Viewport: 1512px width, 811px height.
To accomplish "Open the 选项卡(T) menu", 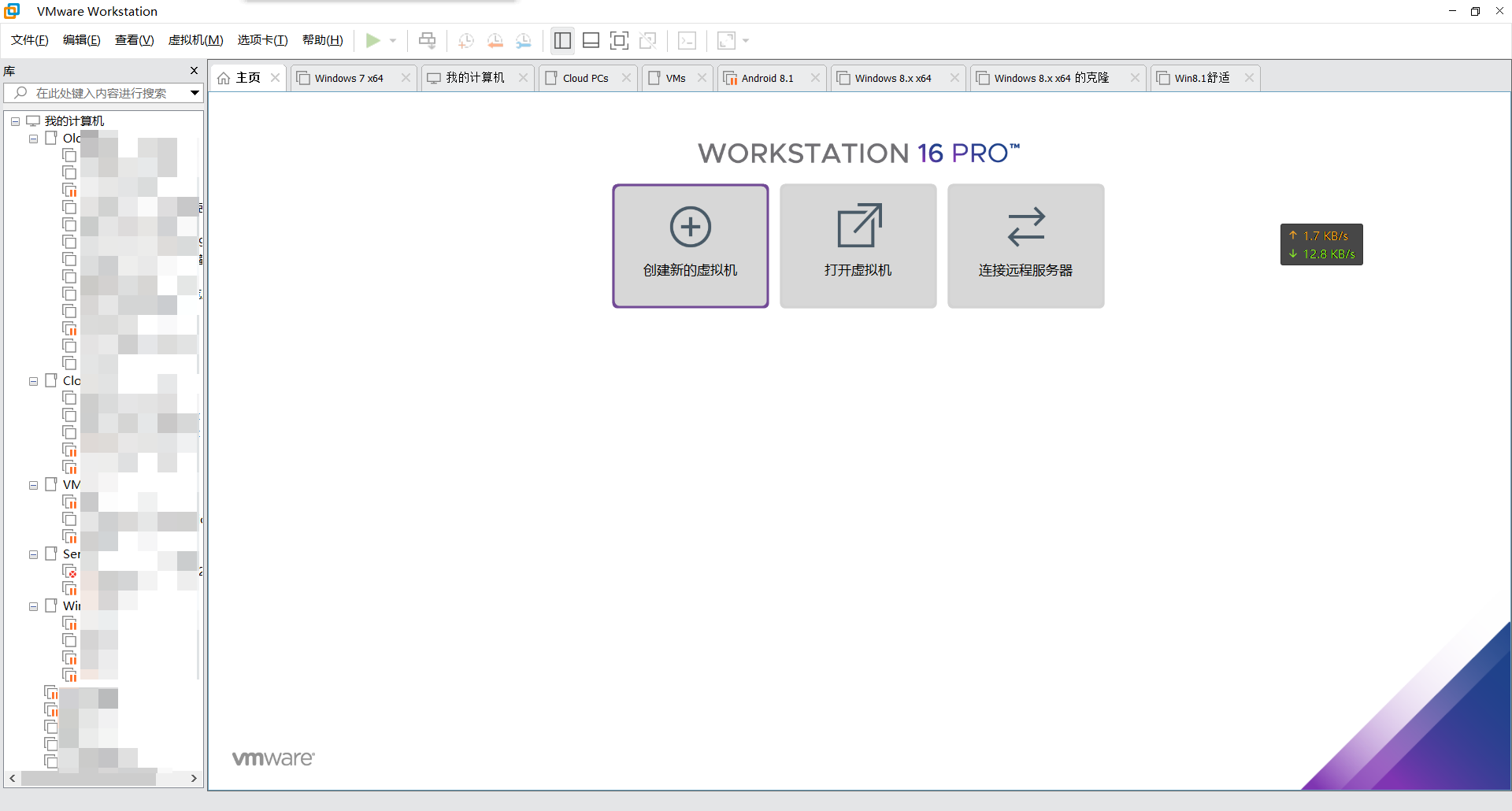I will tap(263, 40).
